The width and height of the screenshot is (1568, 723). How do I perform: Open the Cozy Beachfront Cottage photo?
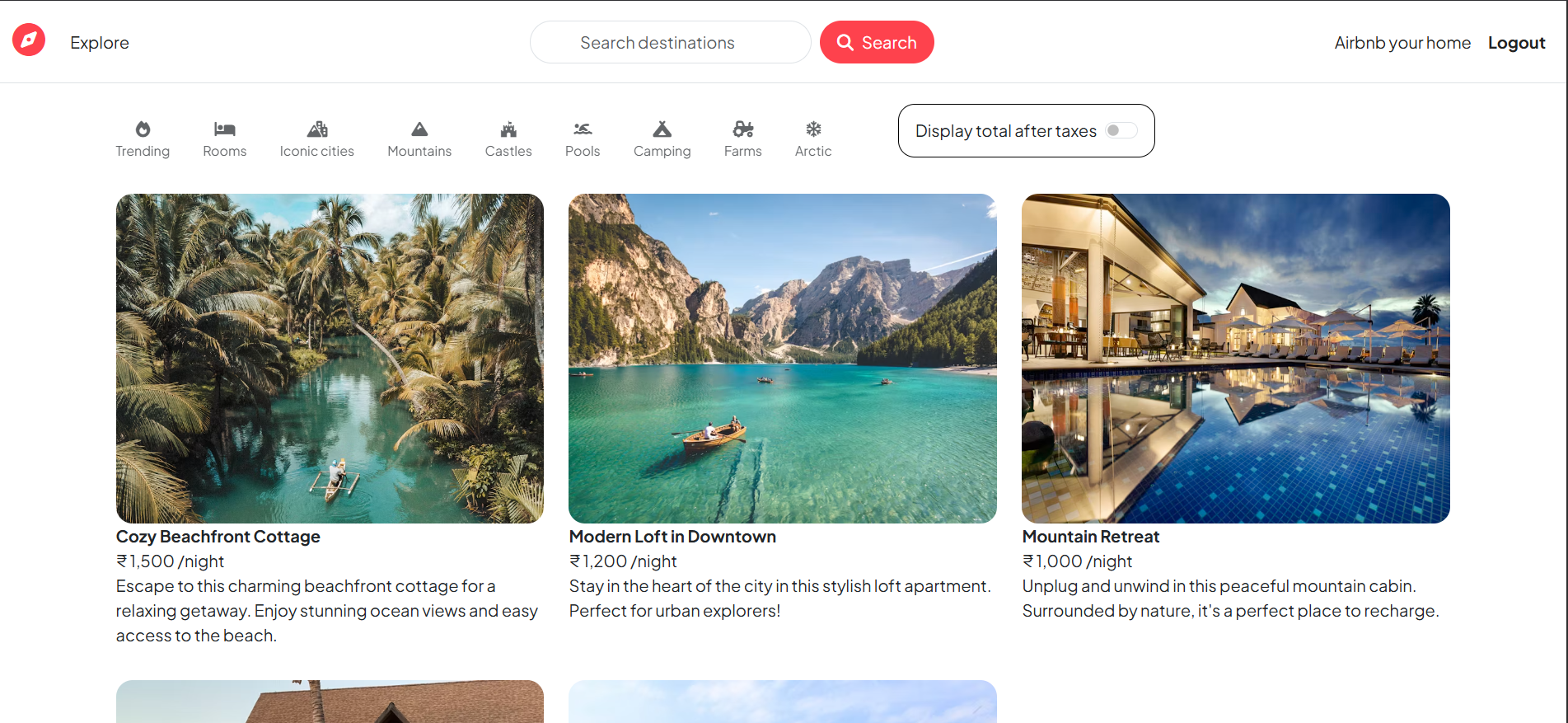point(330,358)
